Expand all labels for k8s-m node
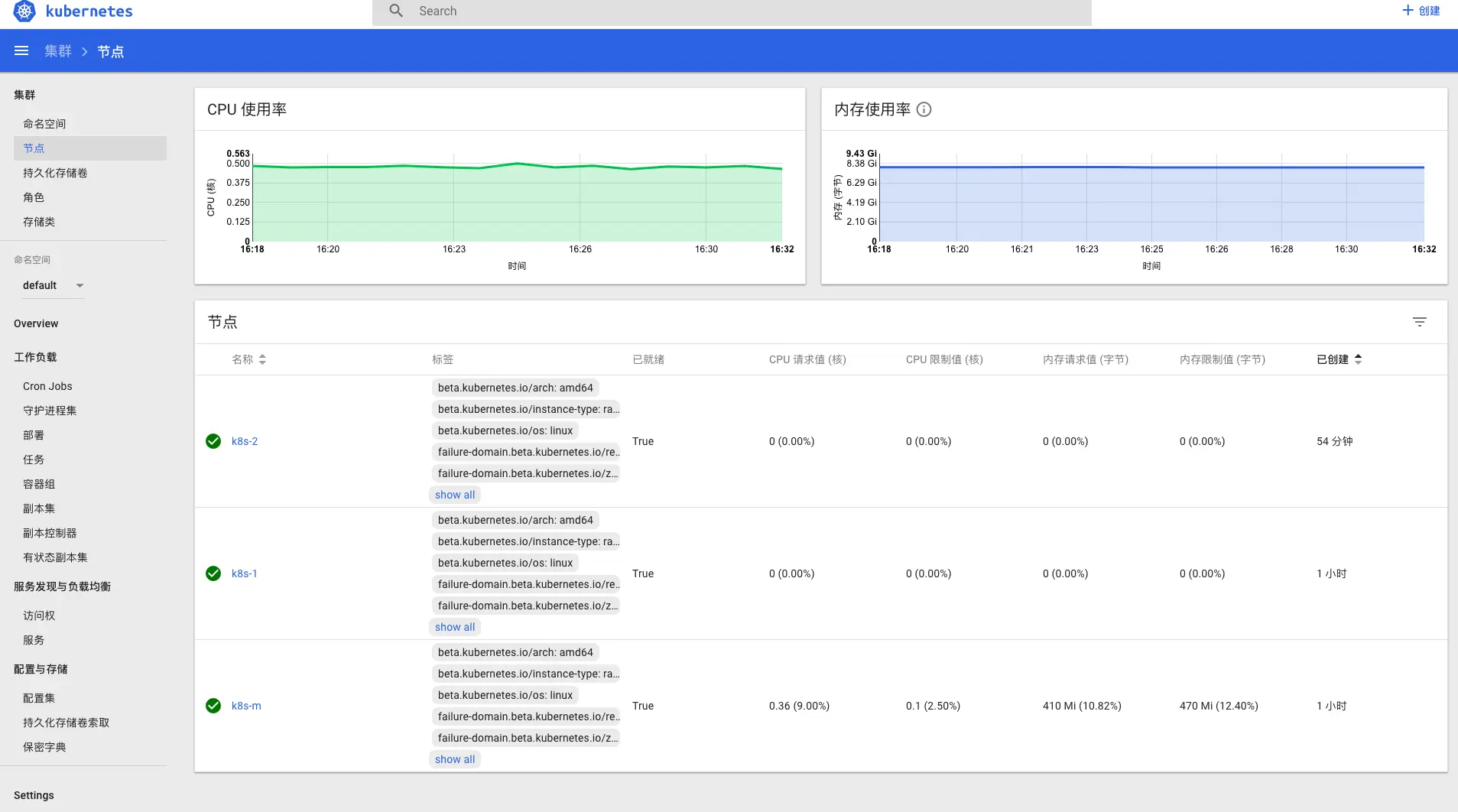The height and width of the screenshot is (812, 1458). coord(455,759)
